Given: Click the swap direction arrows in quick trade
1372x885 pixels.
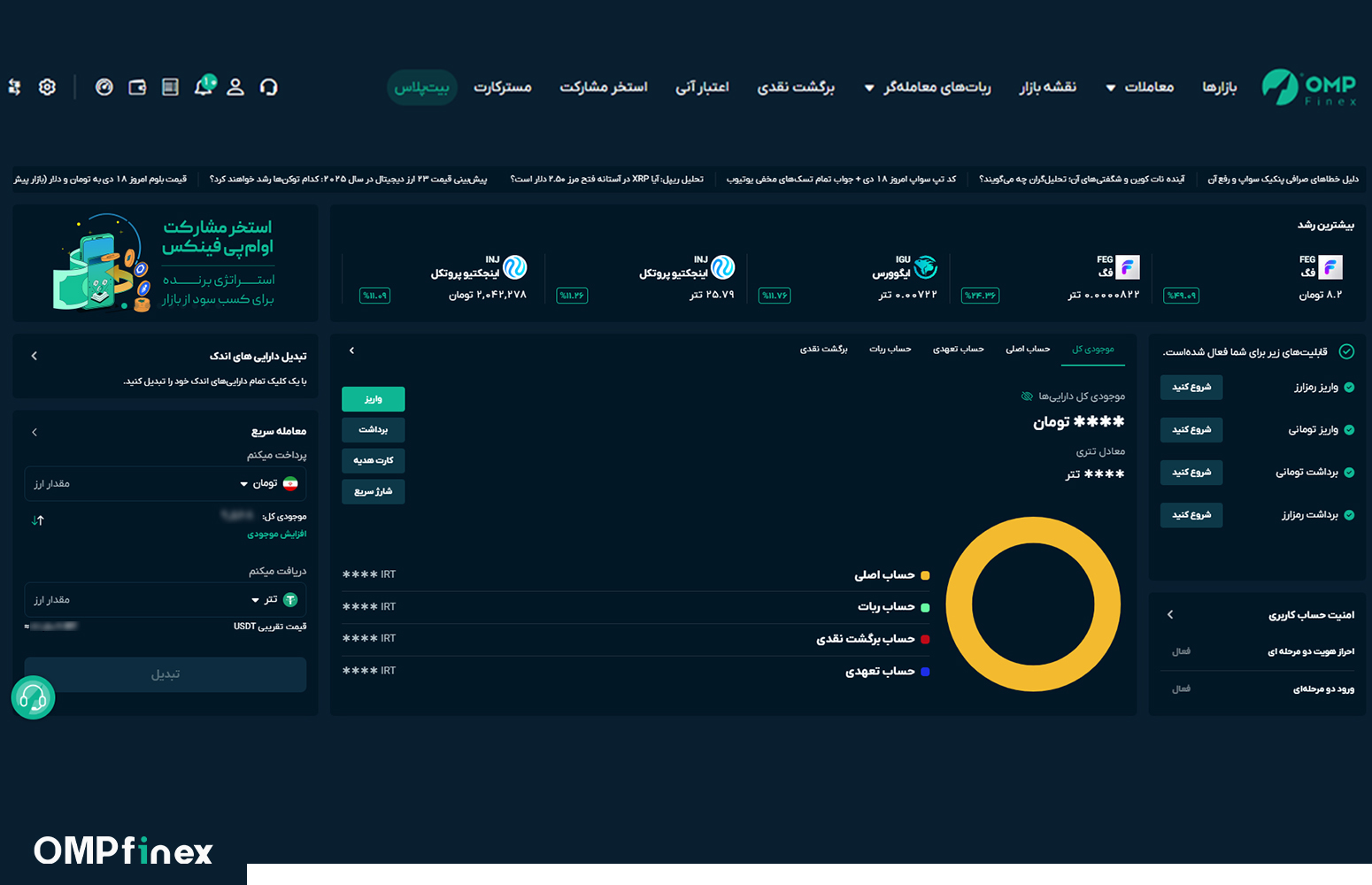Looking at the screenshot, I should point(37,520).
